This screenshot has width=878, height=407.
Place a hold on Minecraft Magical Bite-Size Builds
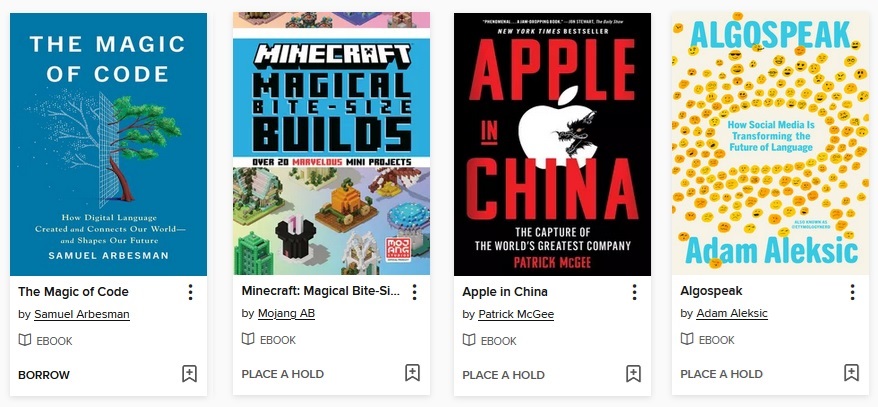tap(283, 374)
